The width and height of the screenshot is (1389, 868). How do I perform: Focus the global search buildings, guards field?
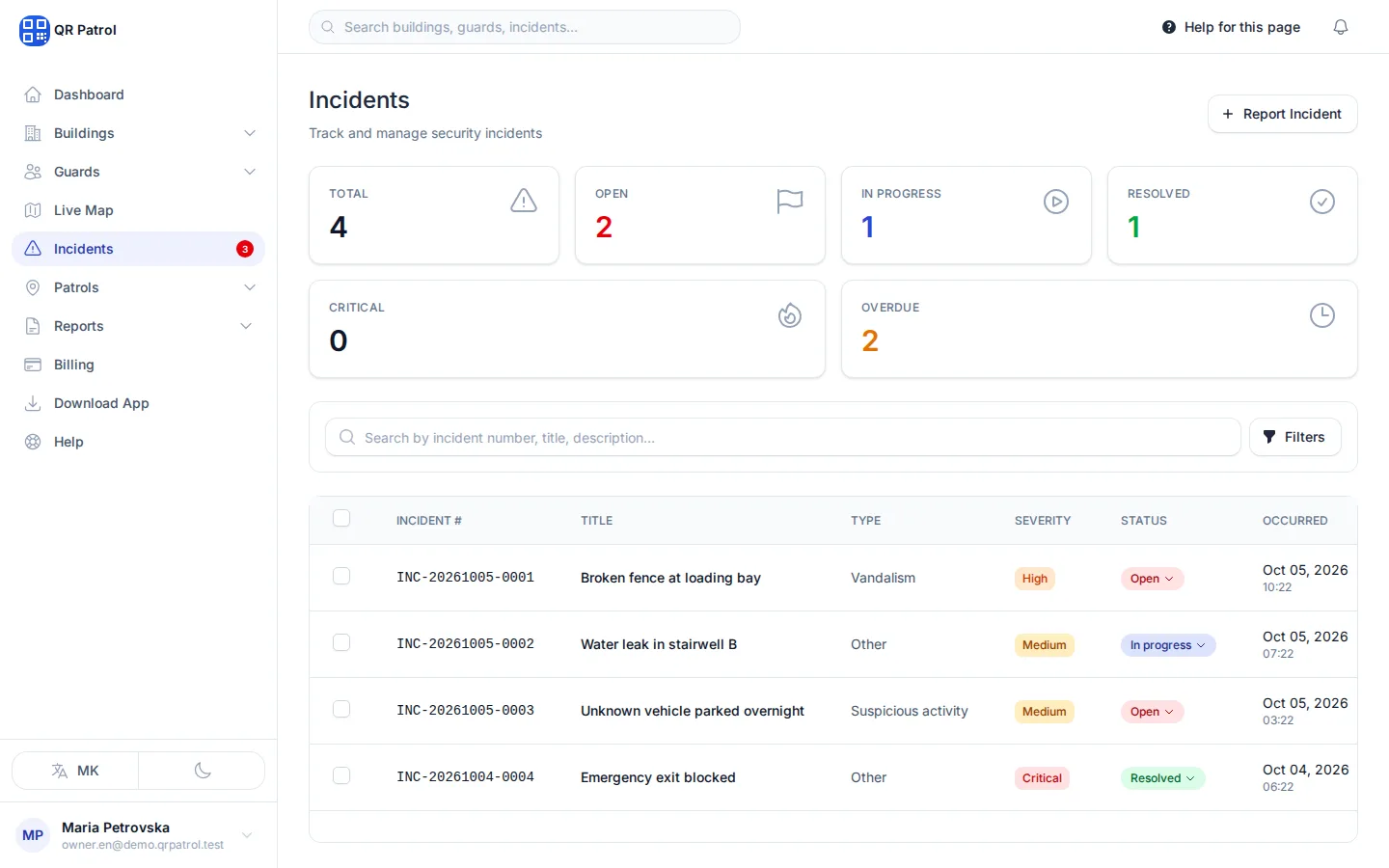pyautogui.click(x=525, y=27)
